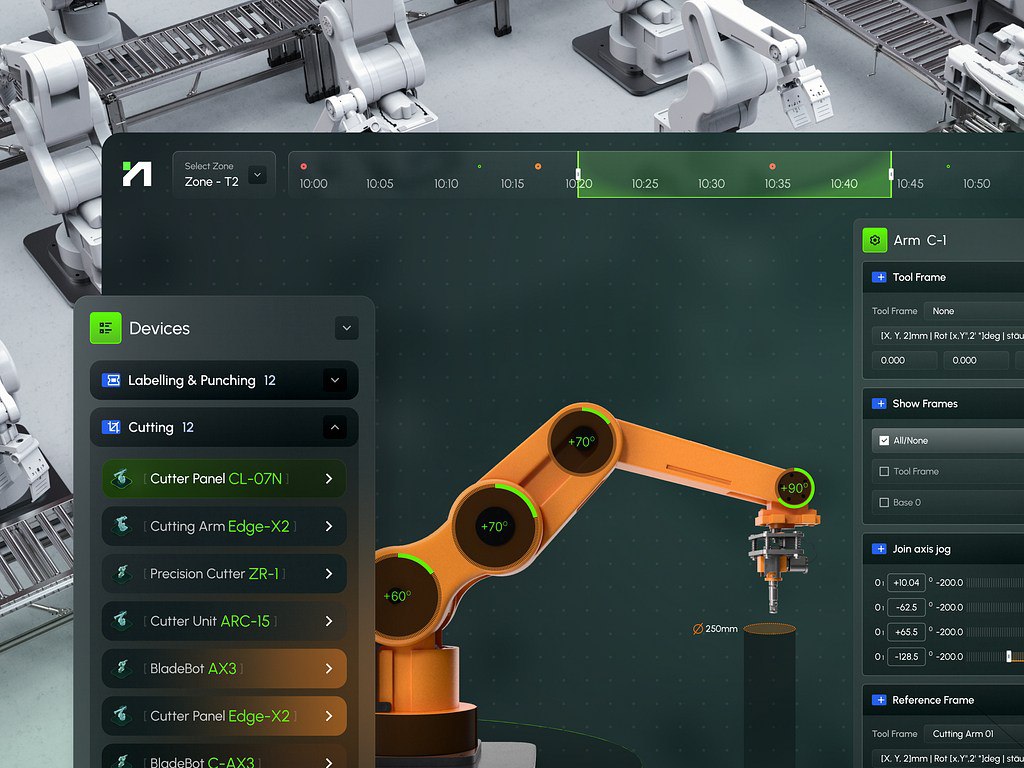The image size is (1024, 768).
Task: Click the green Devices panel icon
Action: click(x=105, y=328)
